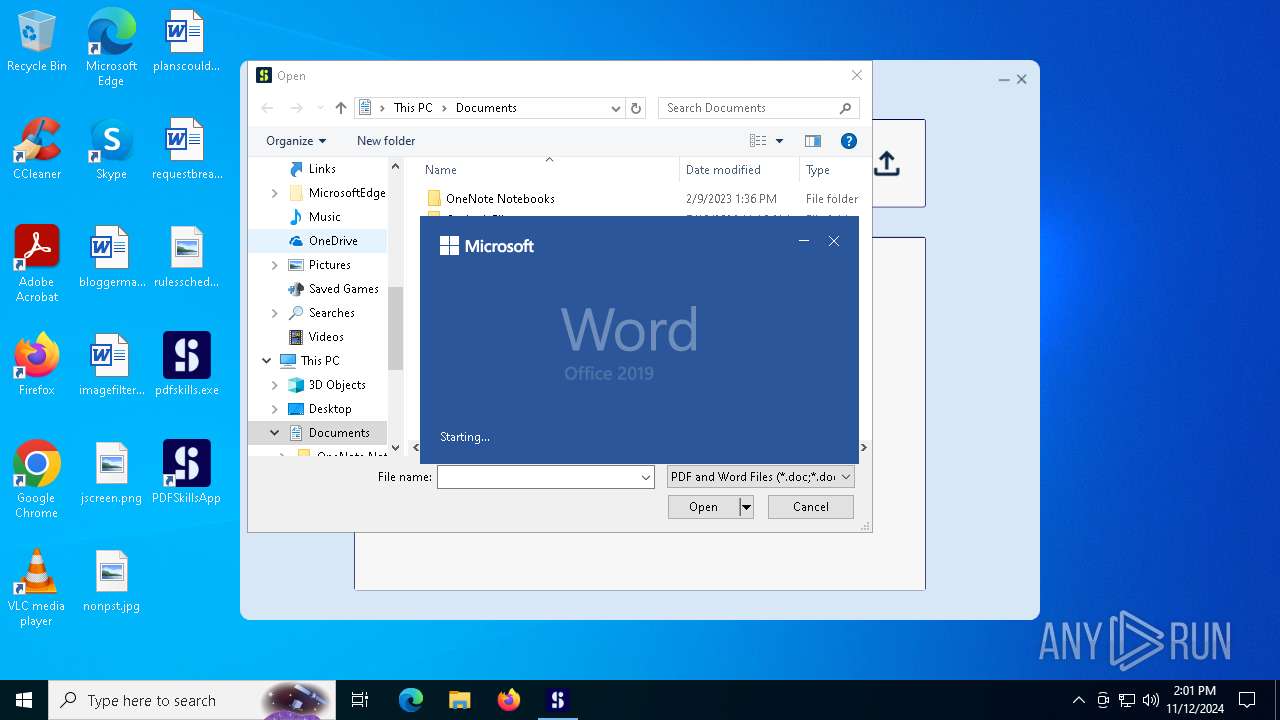
Task: Open Skype desktop shortcut
Action: tap(111, 150)
